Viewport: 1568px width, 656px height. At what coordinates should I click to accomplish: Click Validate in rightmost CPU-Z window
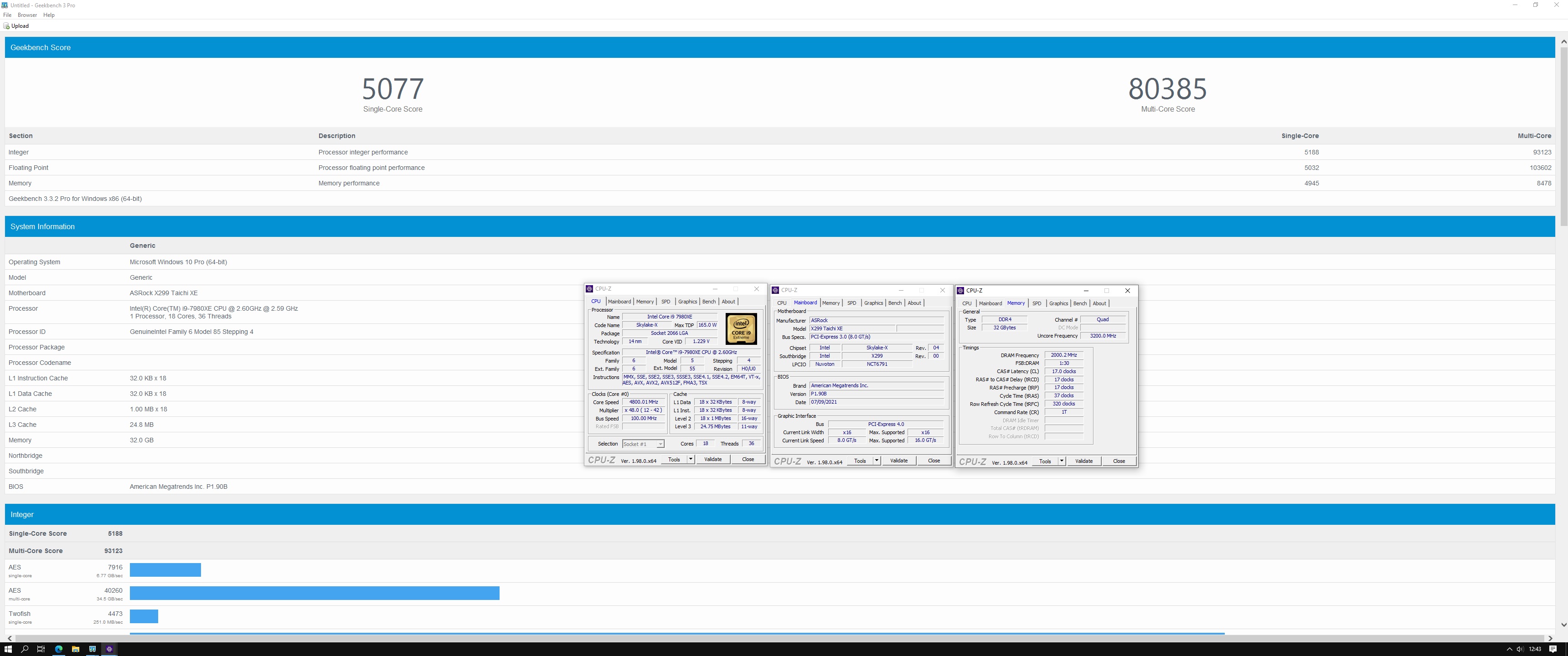coord(1084,461)
